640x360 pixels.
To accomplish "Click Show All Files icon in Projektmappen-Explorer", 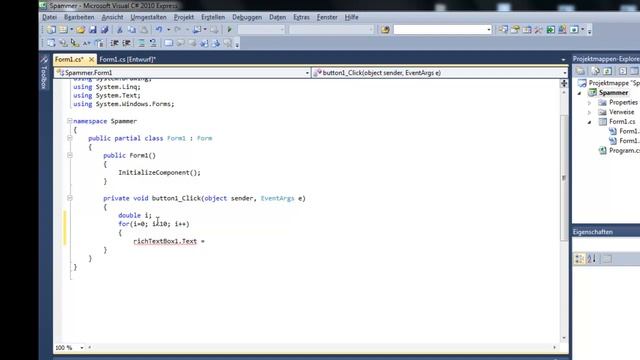I will [x=596, y=71].
